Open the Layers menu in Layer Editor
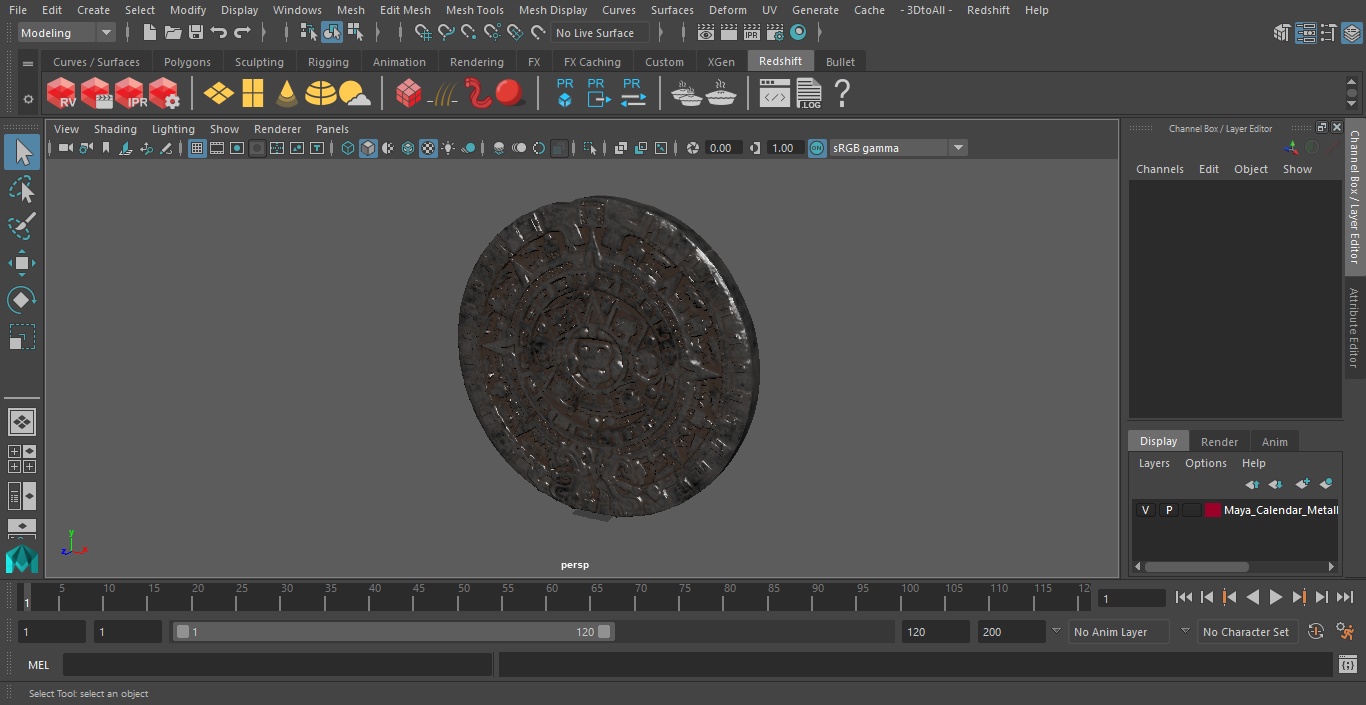Viewport: 1366px width, 705px height. tap(1154, 463)
